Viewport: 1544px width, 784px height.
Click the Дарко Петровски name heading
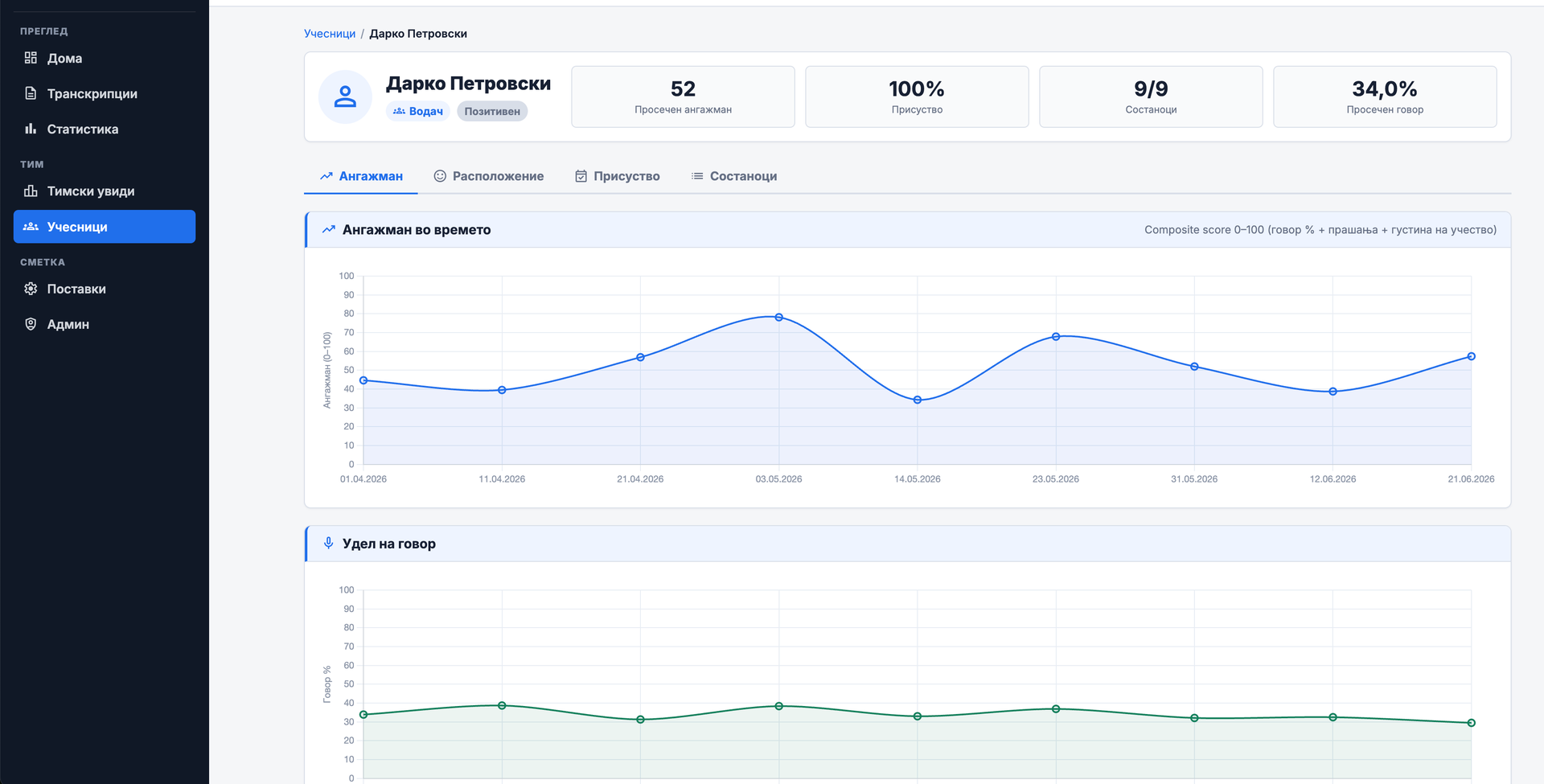[468, 84]
